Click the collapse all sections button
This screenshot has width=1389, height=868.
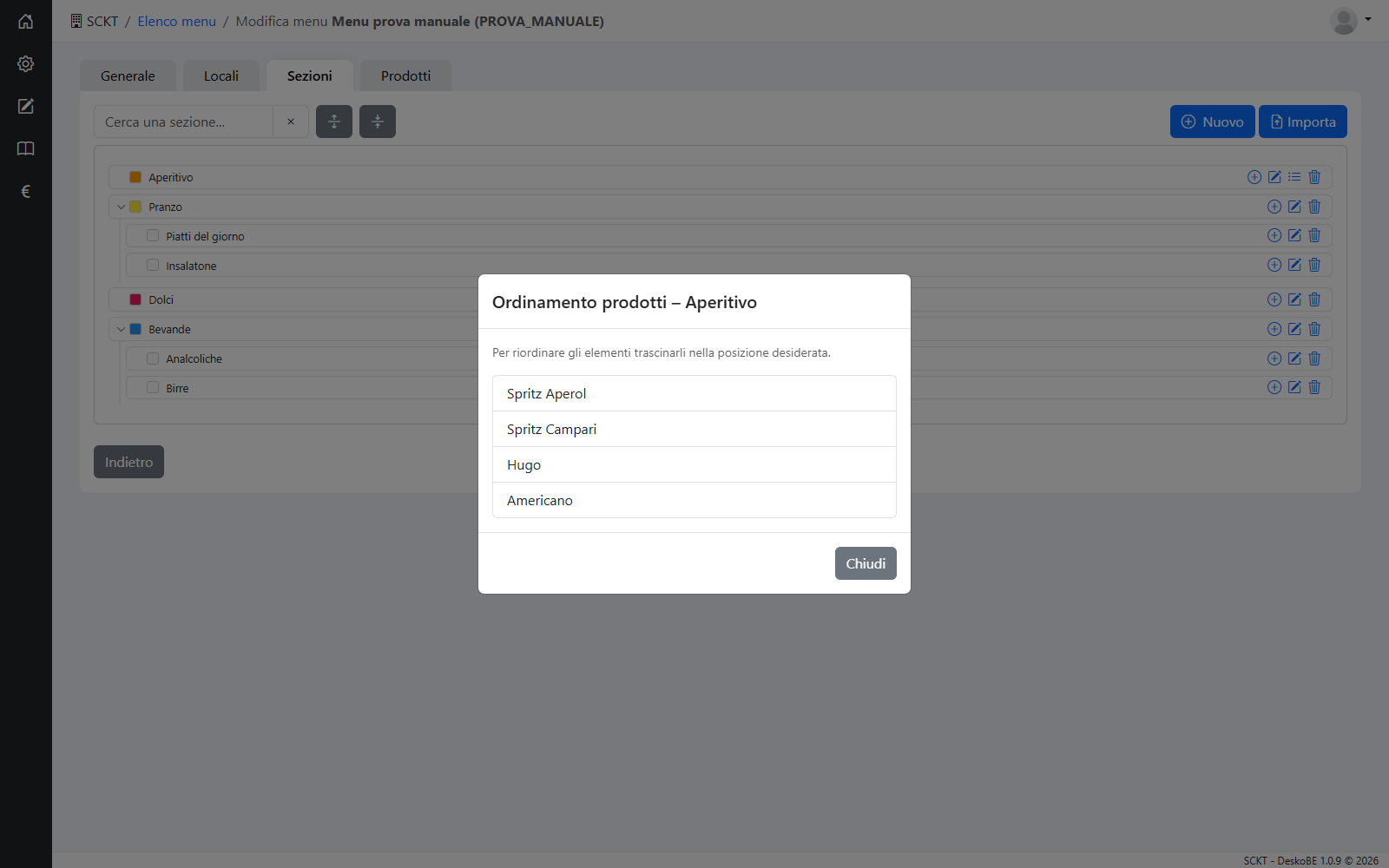click(378, 122)
